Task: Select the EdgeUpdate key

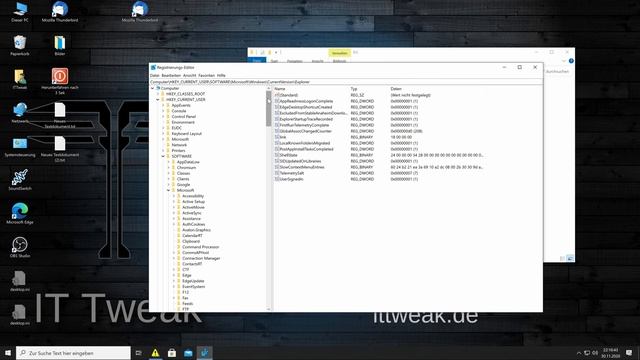Action: [193, 281]
